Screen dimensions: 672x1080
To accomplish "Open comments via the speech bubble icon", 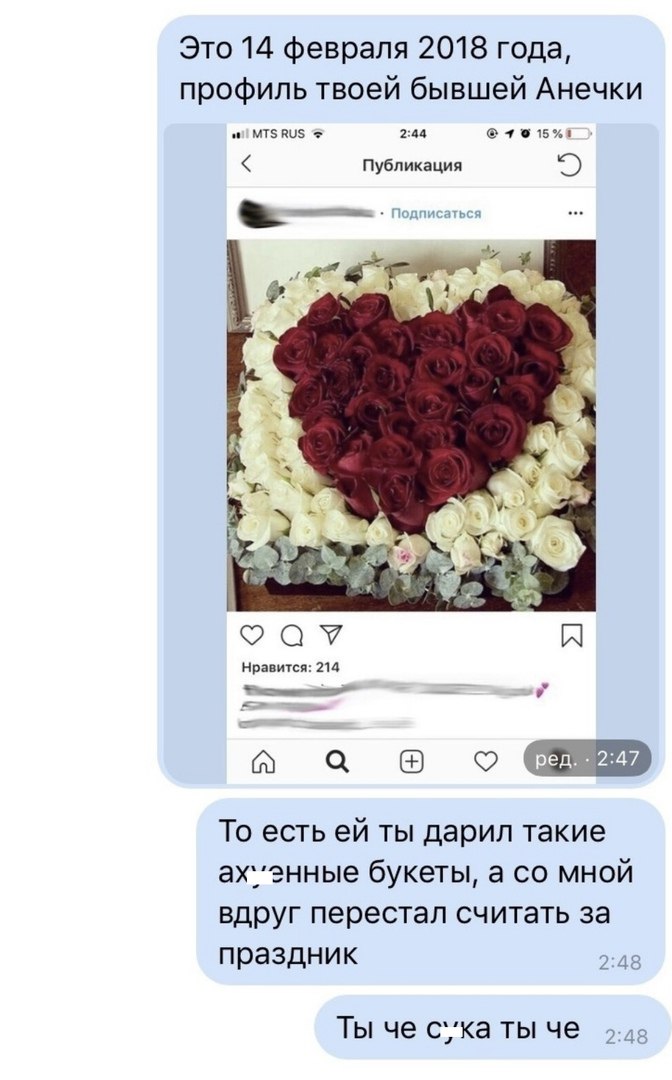I will pos(292,635).
